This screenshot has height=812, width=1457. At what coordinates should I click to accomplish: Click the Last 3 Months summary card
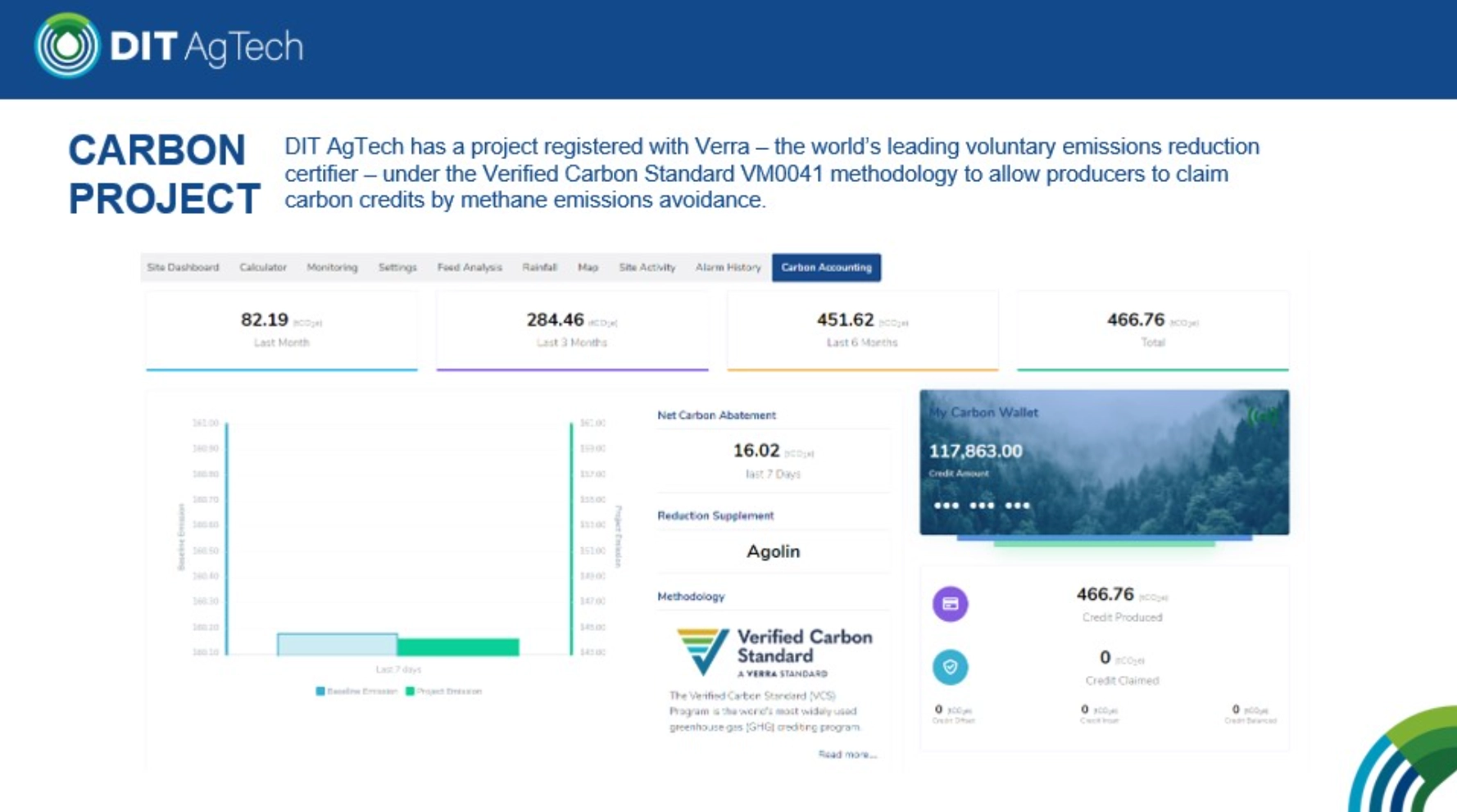(572, 330)
